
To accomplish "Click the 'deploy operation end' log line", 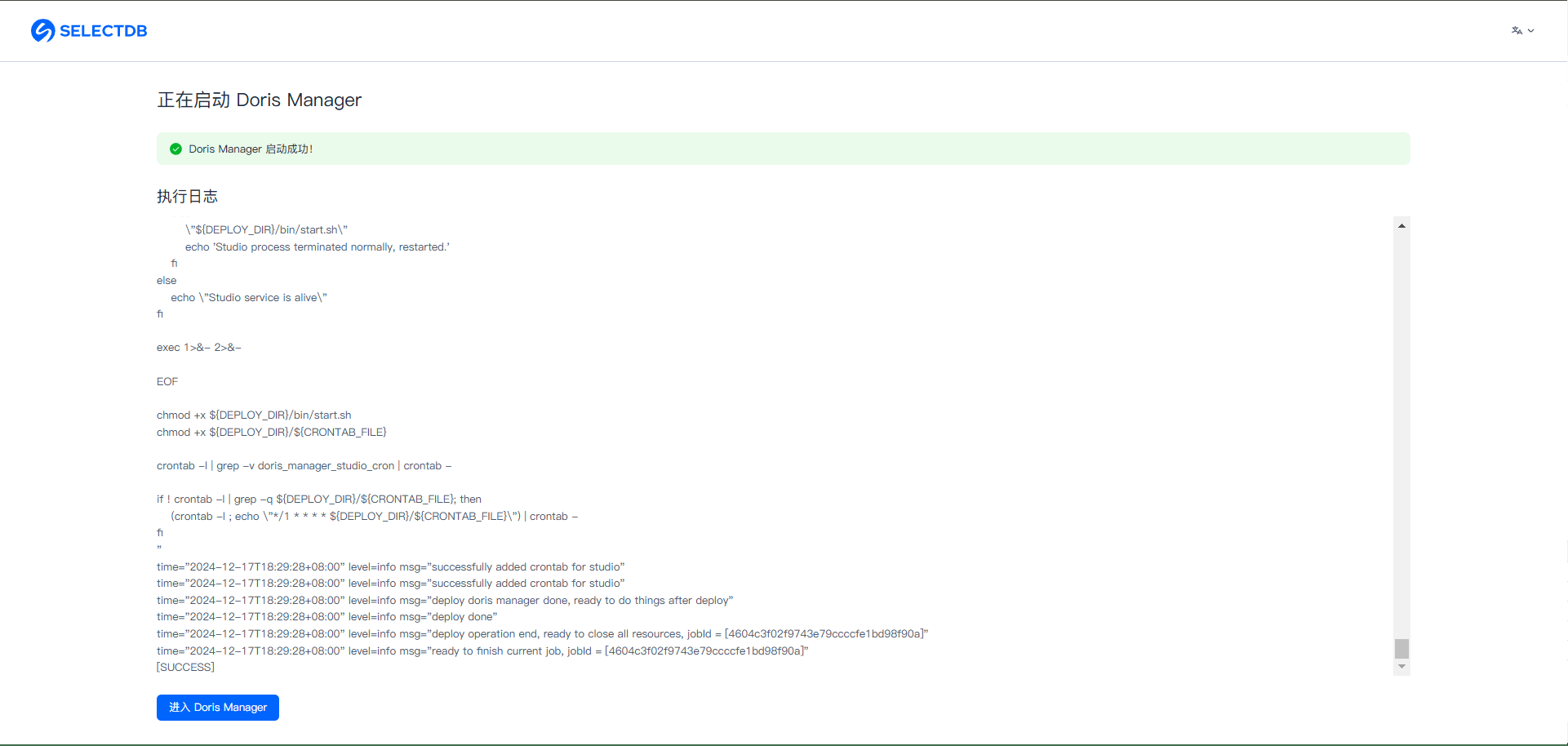I will (542, 634).
